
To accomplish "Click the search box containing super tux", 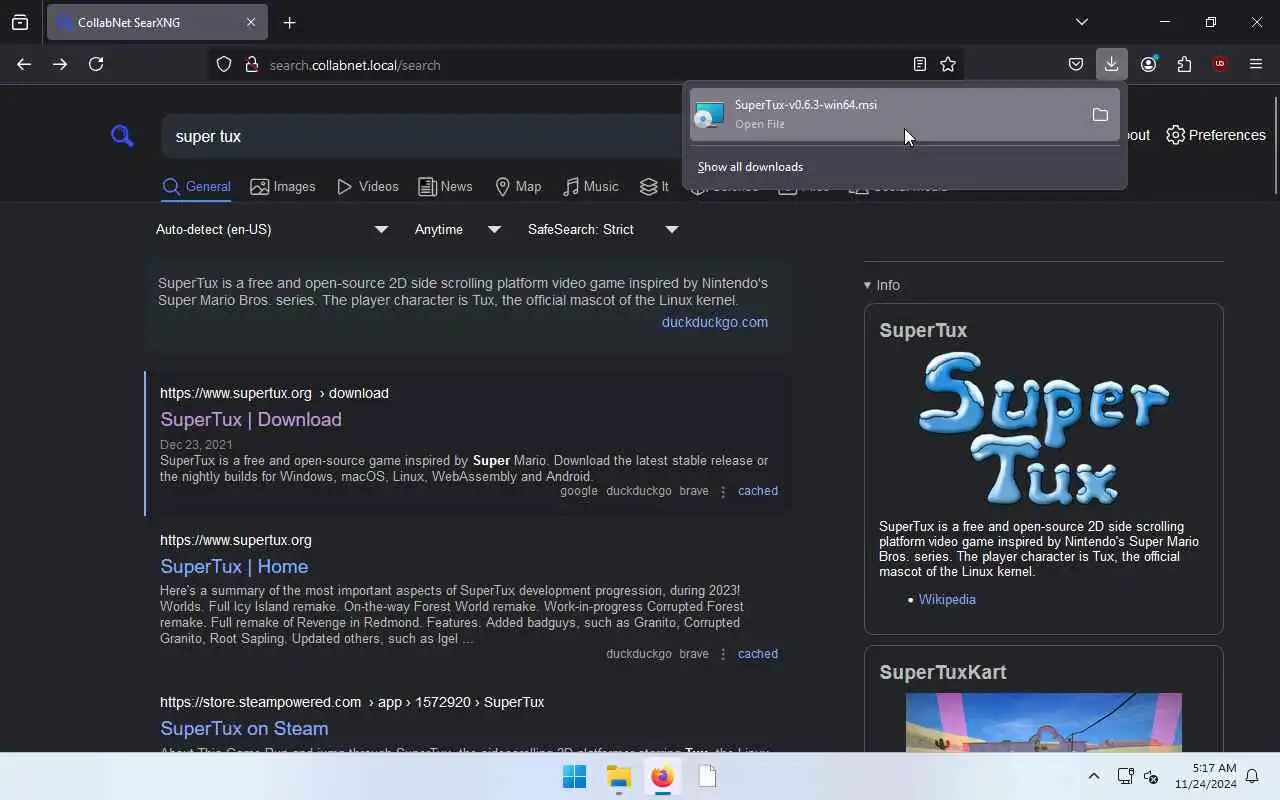I will 420,136.
